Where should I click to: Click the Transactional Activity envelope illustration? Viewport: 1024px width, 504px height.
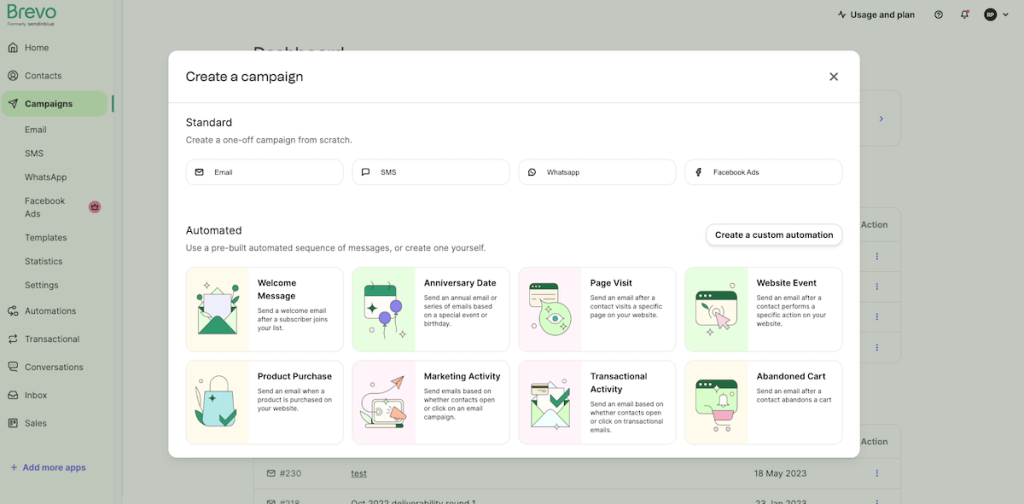(550, 402)
